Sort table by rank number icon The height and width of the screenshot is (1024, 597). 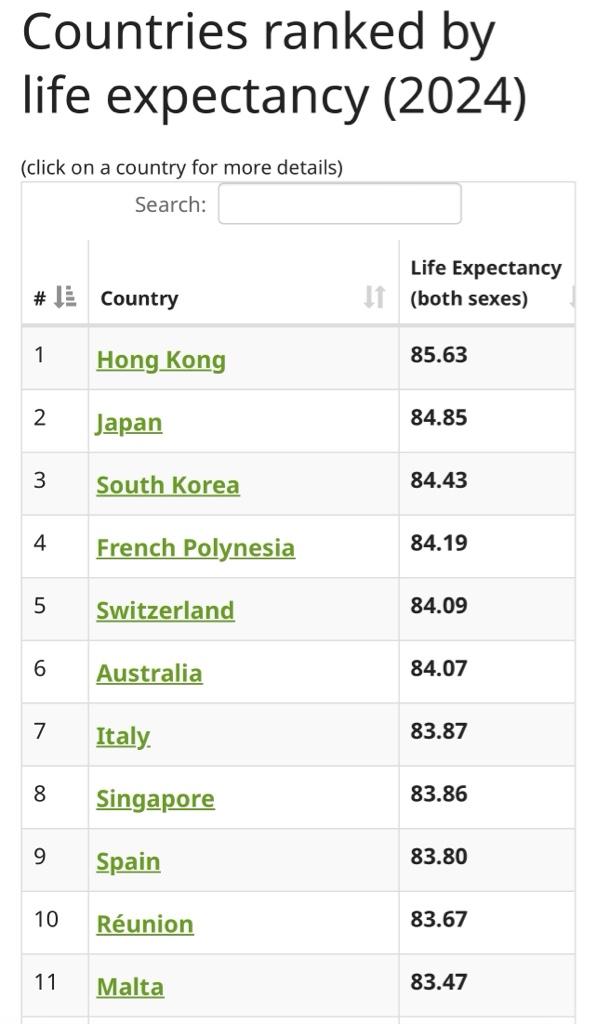[x=65, y=297]
